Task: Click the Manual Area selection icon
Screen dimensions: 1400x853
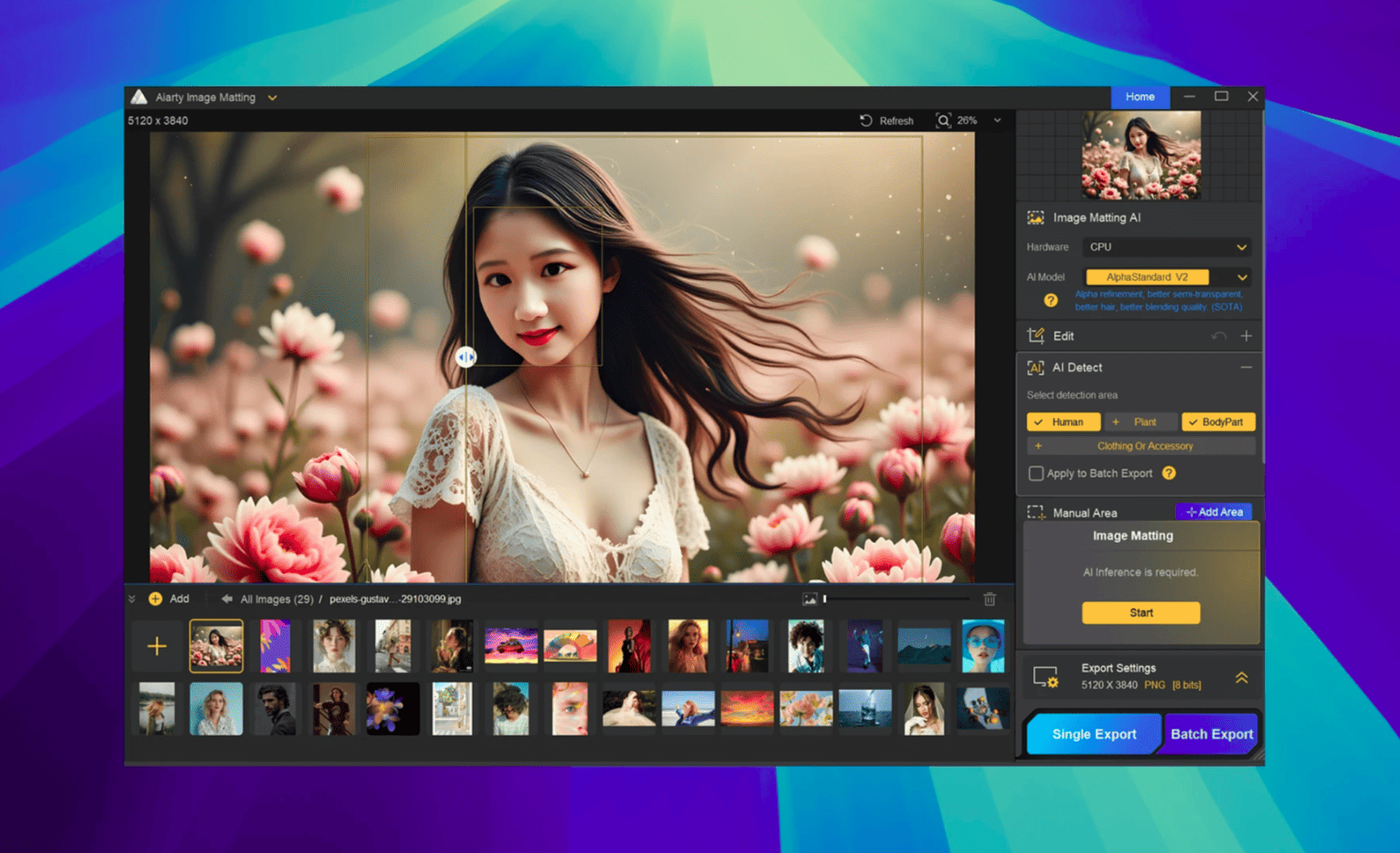Action: tap(1036, 512)
